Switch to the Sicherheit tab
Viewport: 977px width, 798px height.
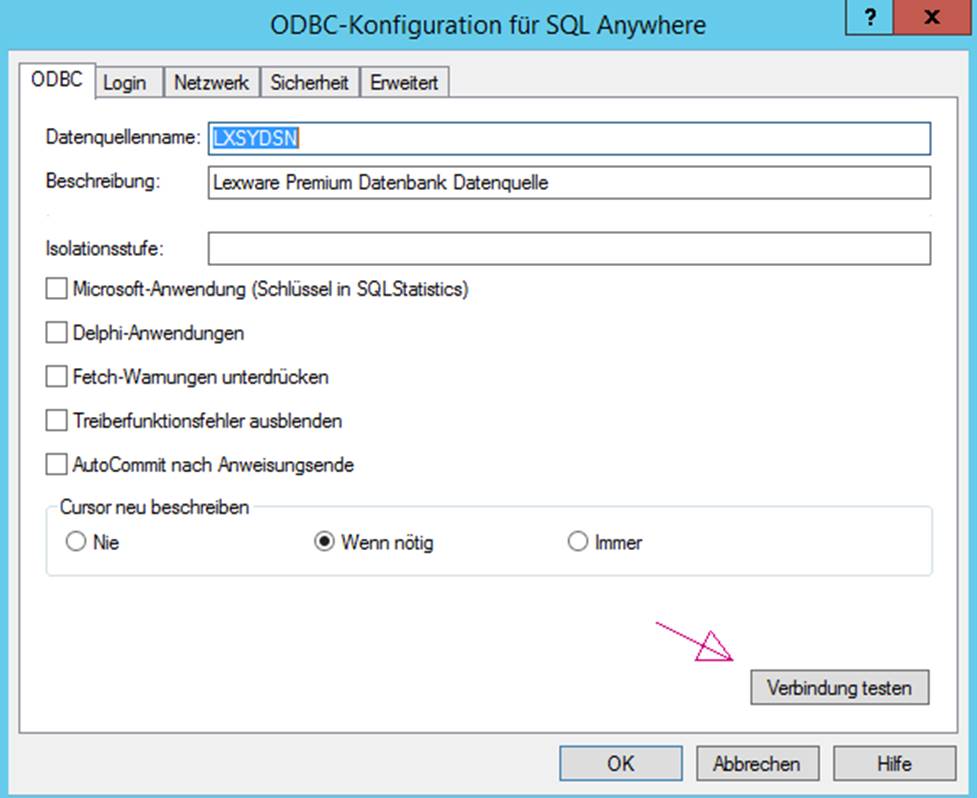(309, 82)
